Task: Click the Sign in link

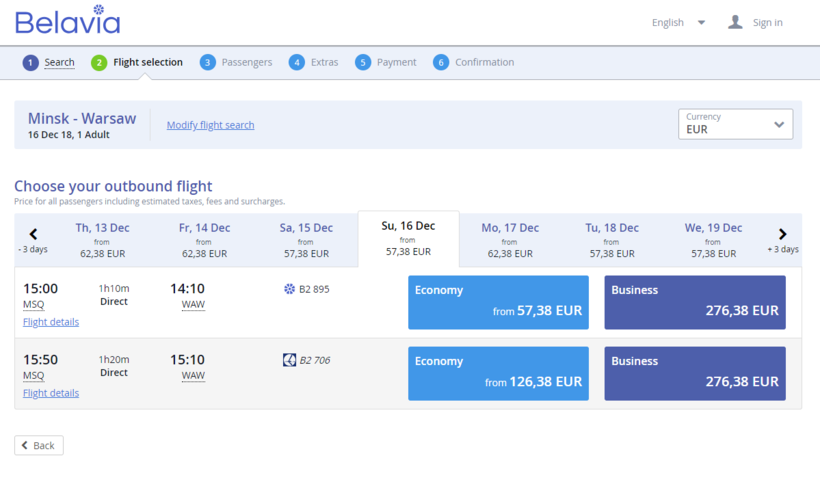Action: pos(767,22)
